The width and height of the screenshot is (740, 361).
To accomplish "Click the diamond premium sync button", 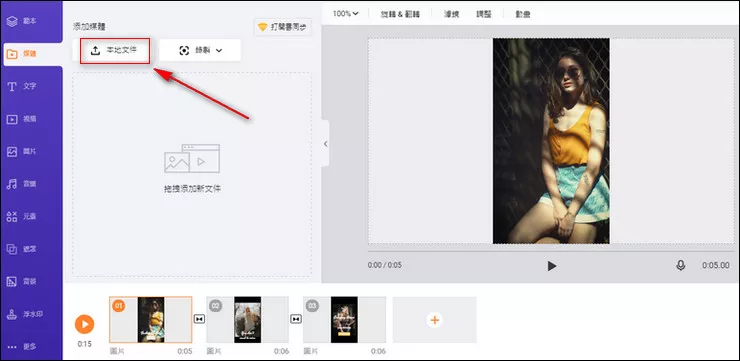I will [x=283, y=27].
